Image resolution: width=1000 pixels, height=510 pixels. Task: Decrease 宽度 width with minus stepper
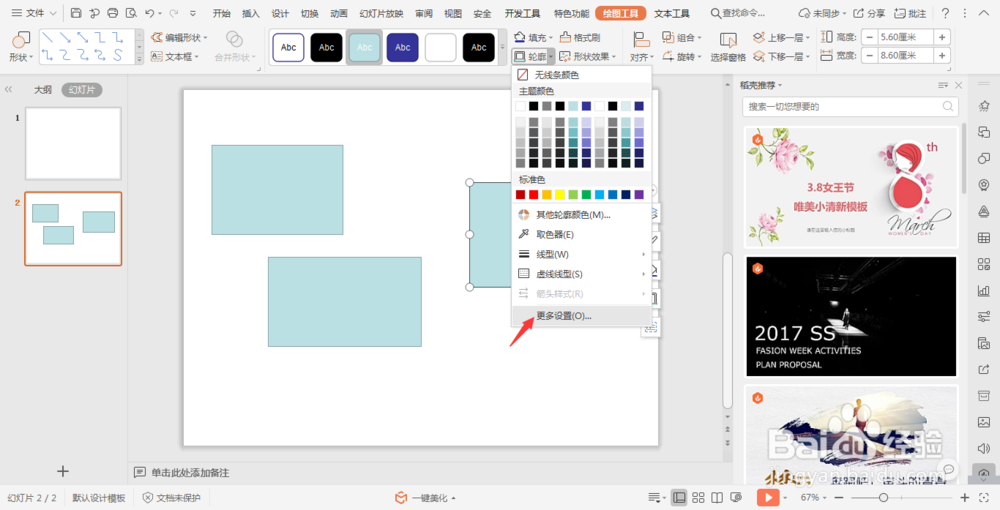point(869,56)
